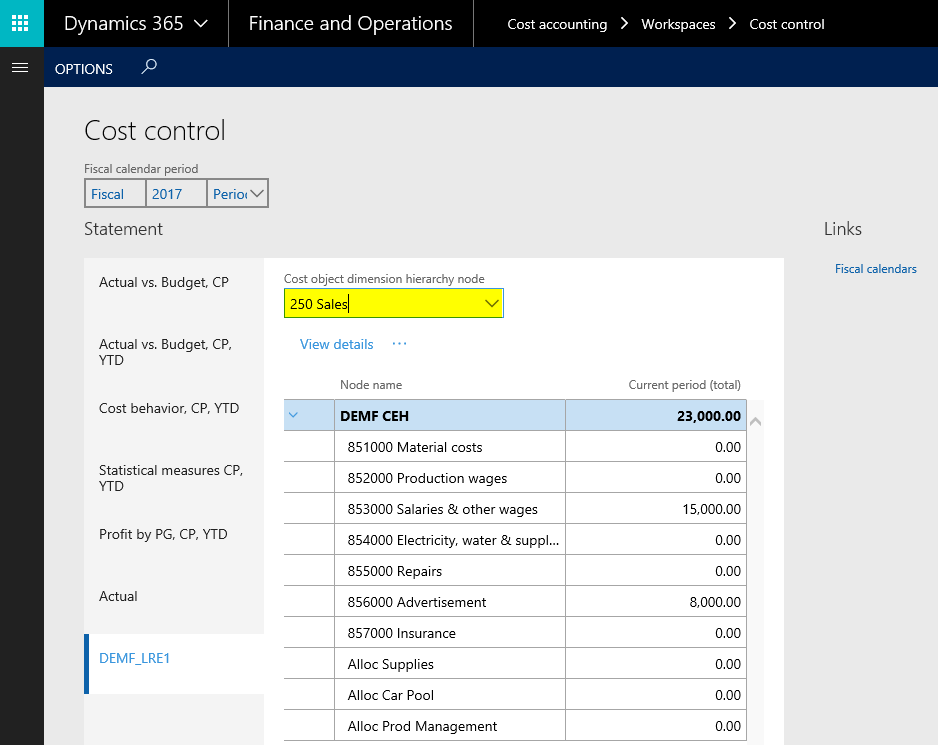Click the search magnifier icon
This screenshot has height=745, width=938.
pos(149,68)
